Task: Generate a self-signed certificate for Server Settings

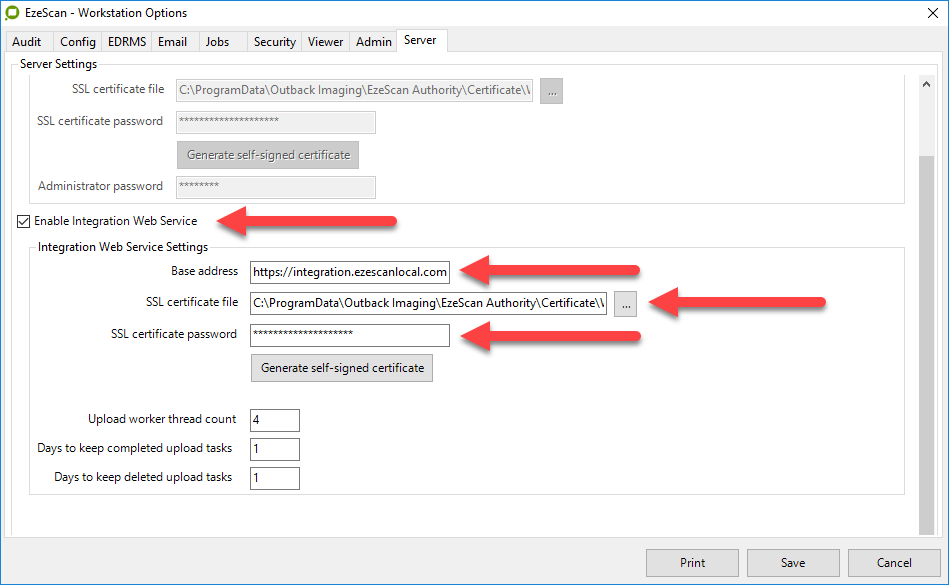Action: click(267, 154)
